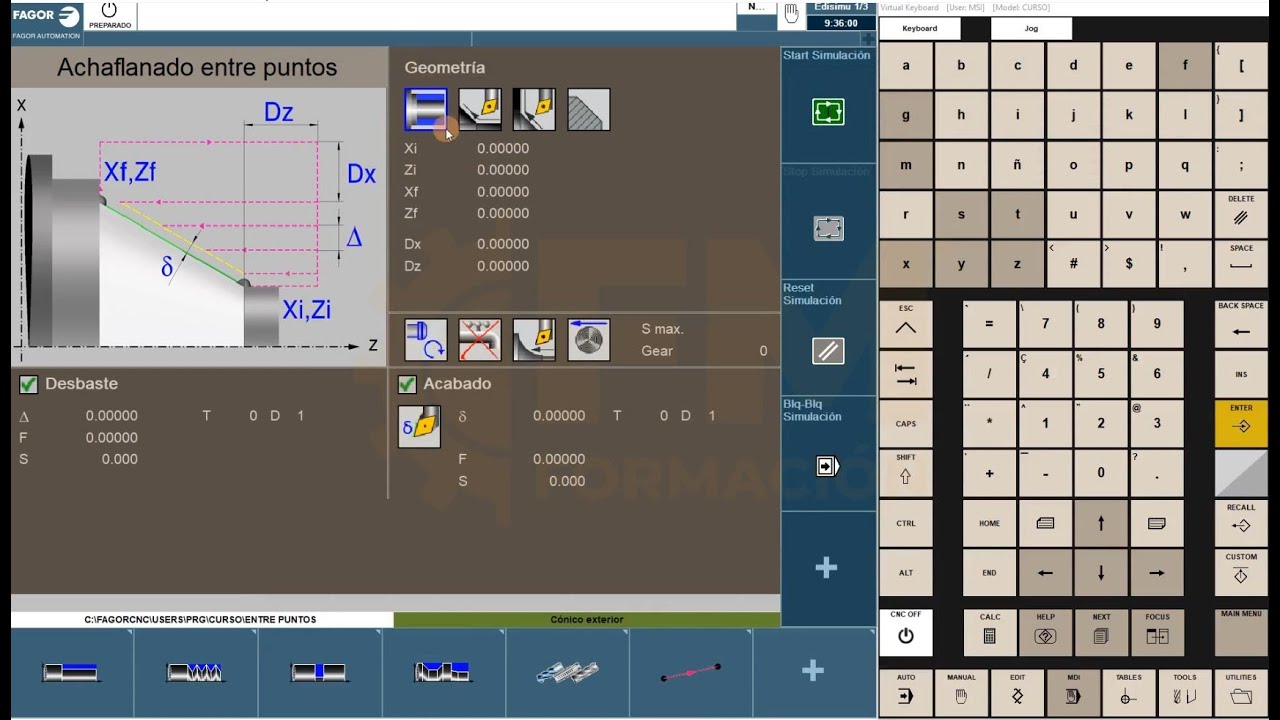Open the HELP key
Viewport: 1280px width, 720px height.
tap(1046, 632)
